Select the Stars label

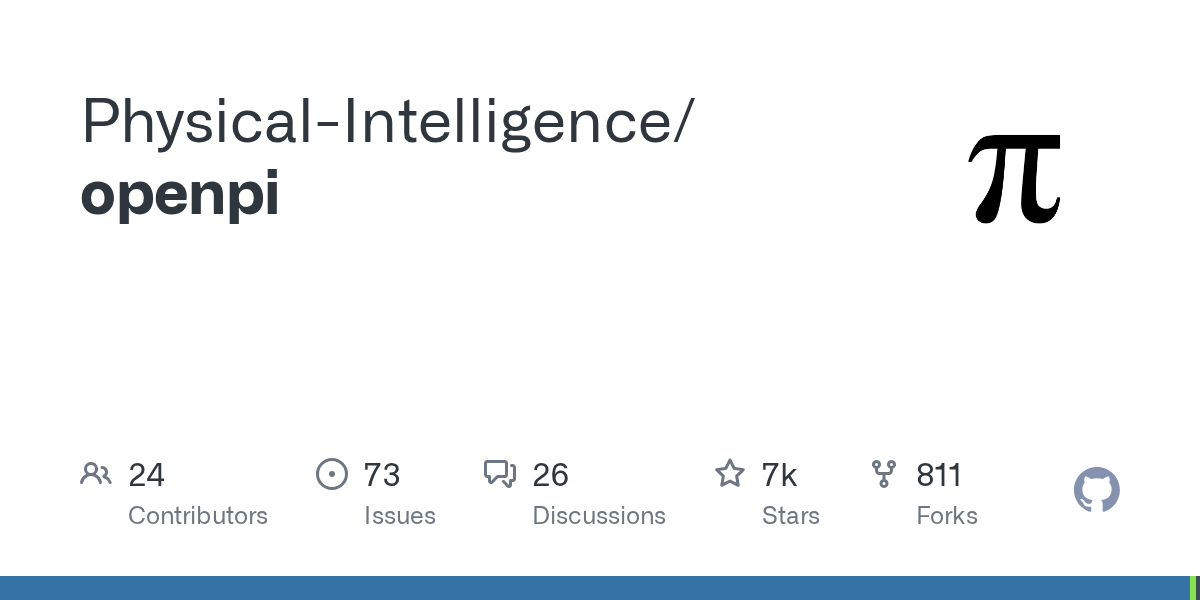click(x=791, y=516)
